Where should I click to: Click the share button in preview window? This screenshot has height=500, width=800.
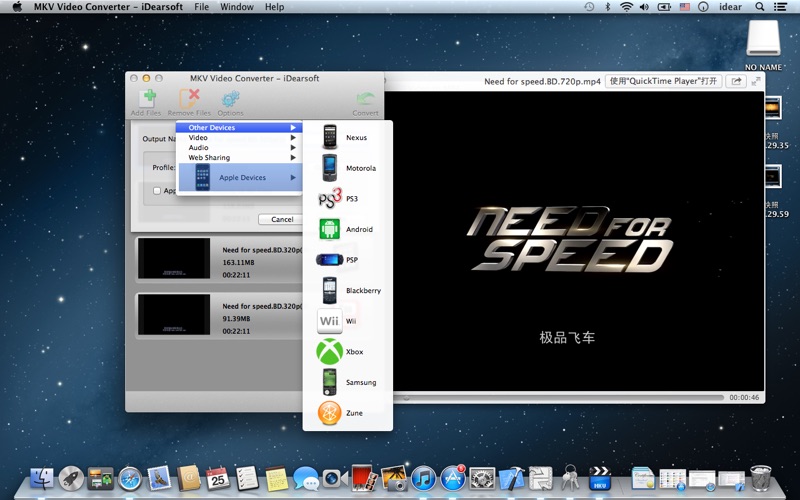[x=736, y=81]
